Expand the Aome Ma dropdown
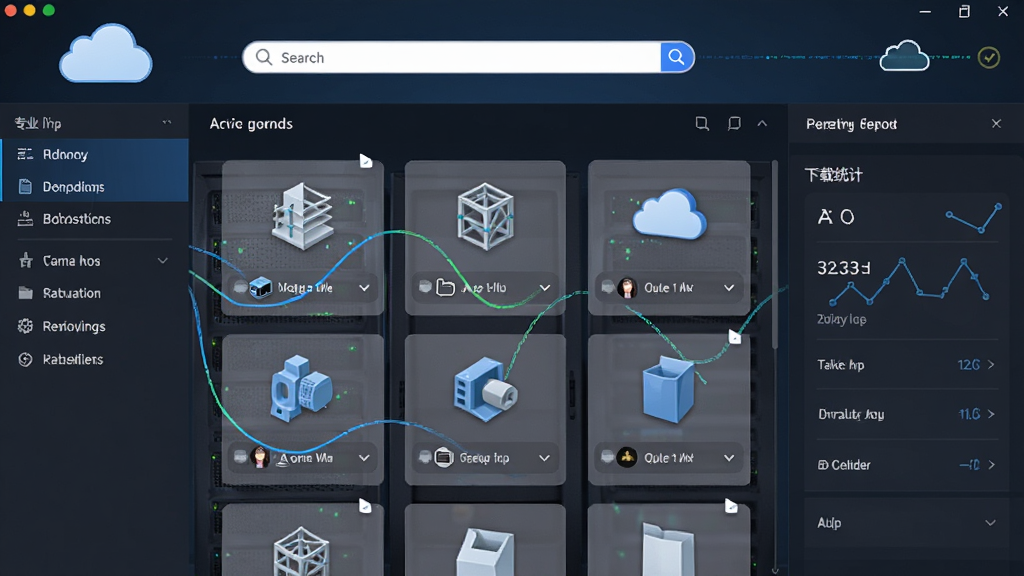 coord(364,458)
